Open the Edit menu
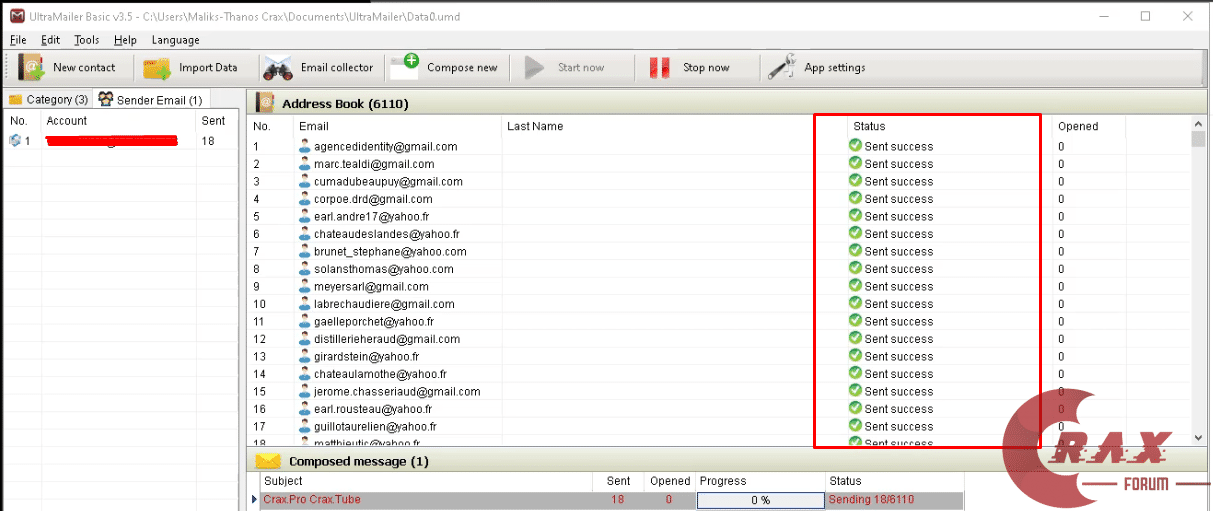The height and width of the screenshot is (511, 1213). pyautogui.click(x=51, y=40)
